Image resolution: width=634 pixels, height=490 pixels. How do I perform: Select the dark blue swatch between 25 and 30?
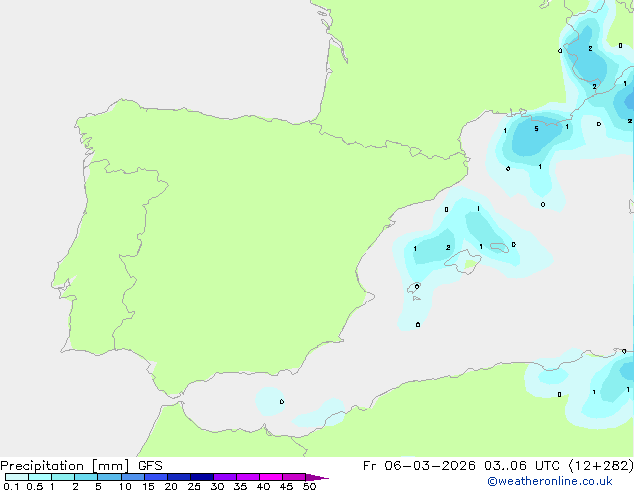click(x=202, y=477)
